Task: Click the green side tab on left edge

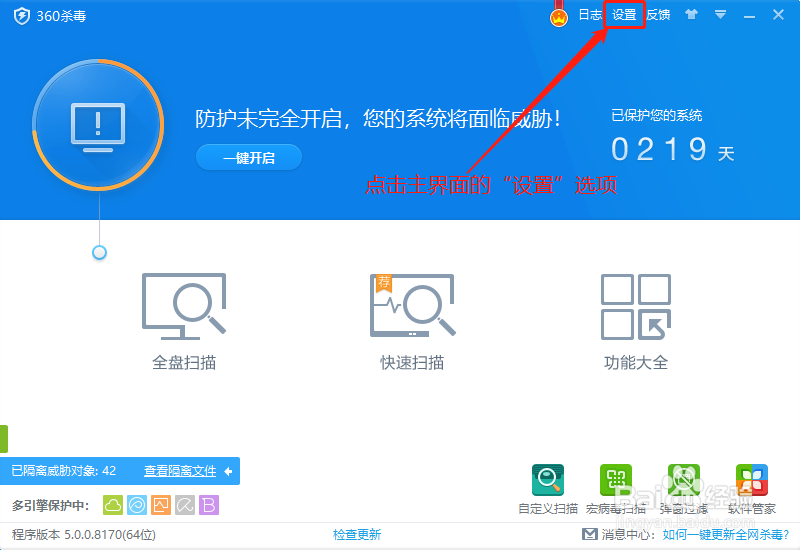Action: (4, 439)
